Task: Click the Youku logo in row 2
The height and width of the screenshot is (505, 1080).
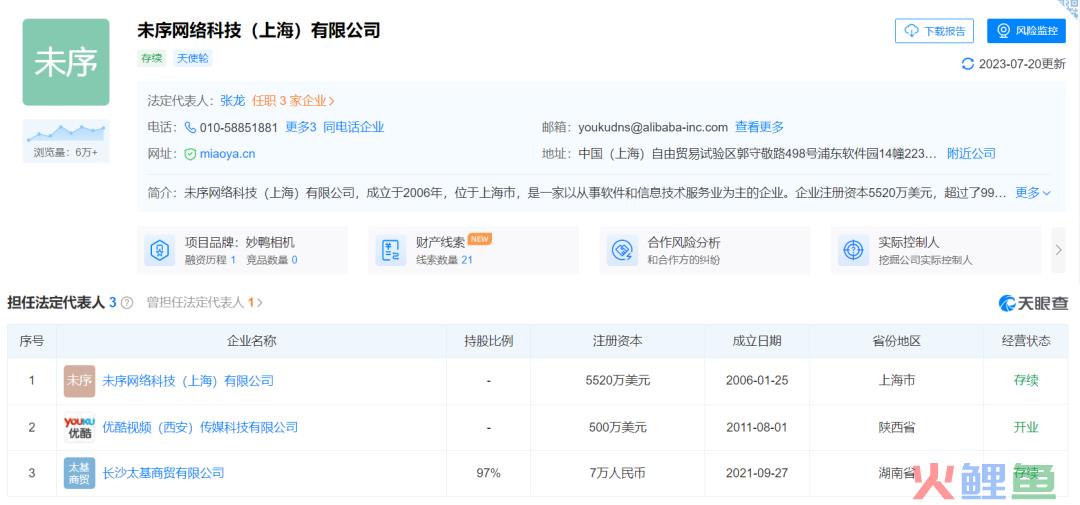Action: coord(79,427)
